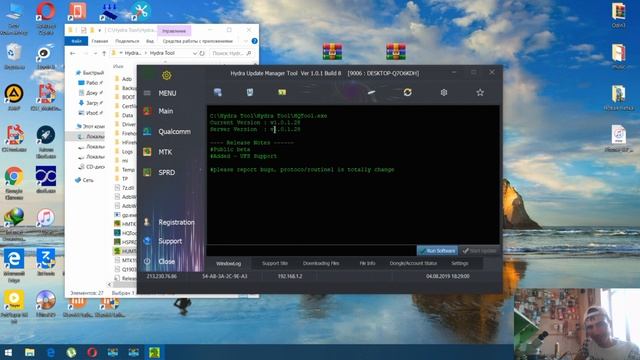Click the Release Notes line in log
This screenshot has height=360, width=640.
(252, 143)
